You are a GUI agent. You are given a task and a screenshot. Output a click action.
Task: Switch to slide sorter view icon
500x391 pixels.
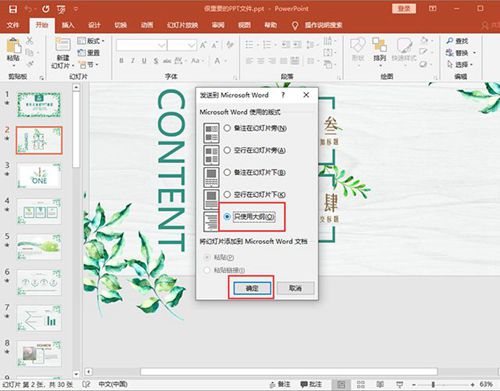click(x=361, y=384)
